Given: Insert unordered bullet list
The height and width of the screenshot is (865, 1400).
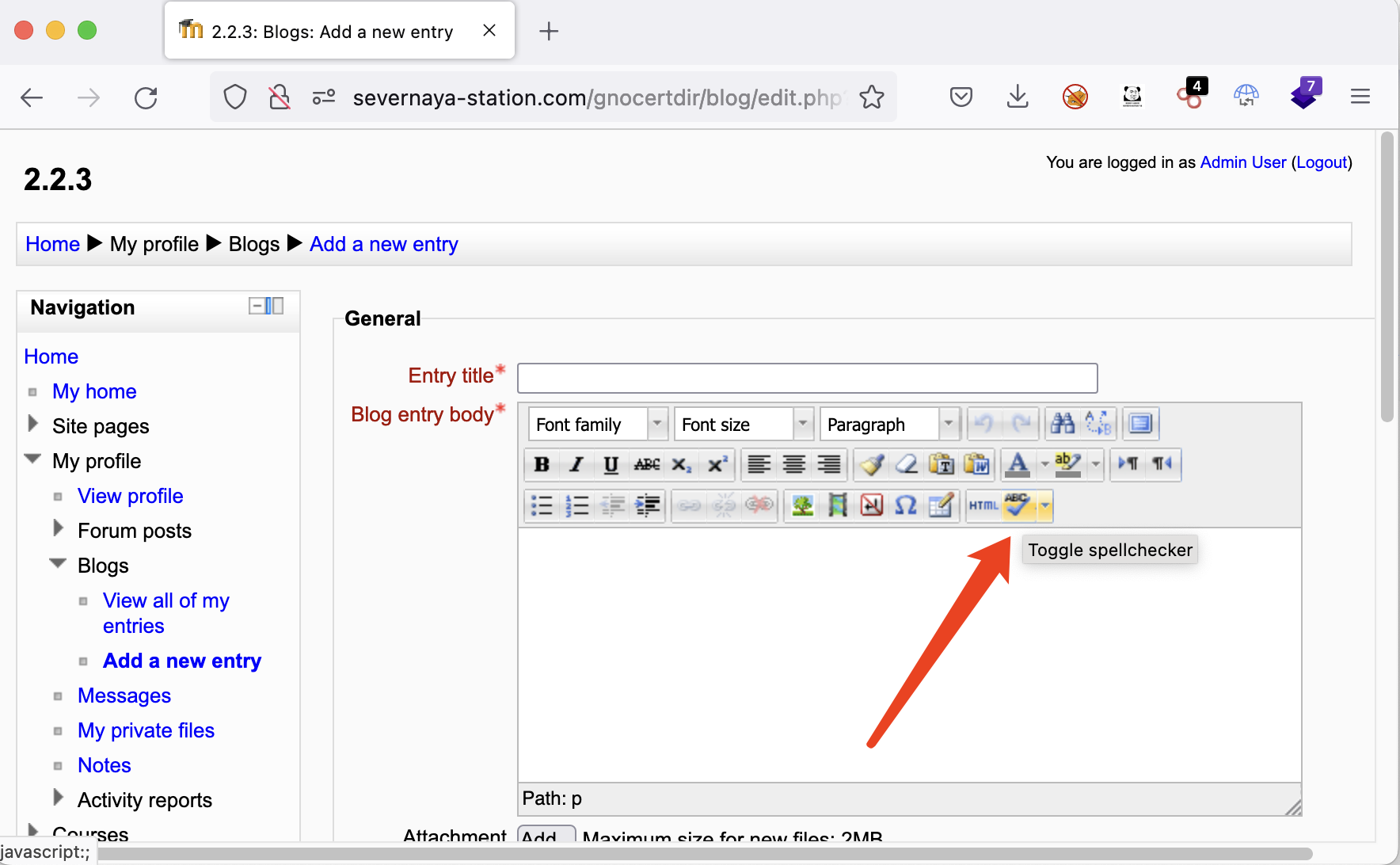Looking at the screenshot, I should [x=542, y=505].
